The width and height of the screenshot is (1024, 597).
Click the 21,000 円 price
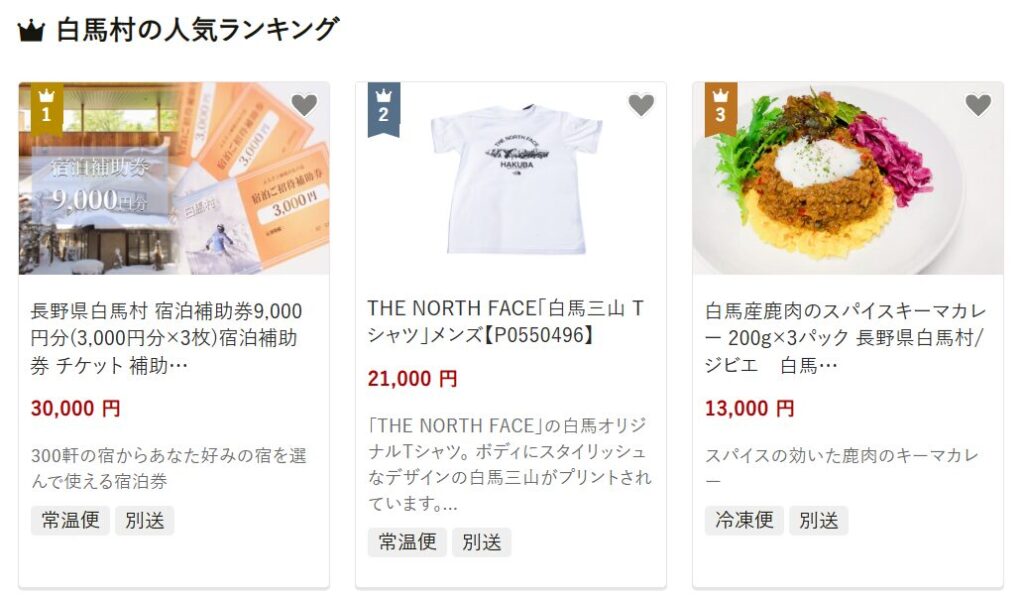(412, 379)
